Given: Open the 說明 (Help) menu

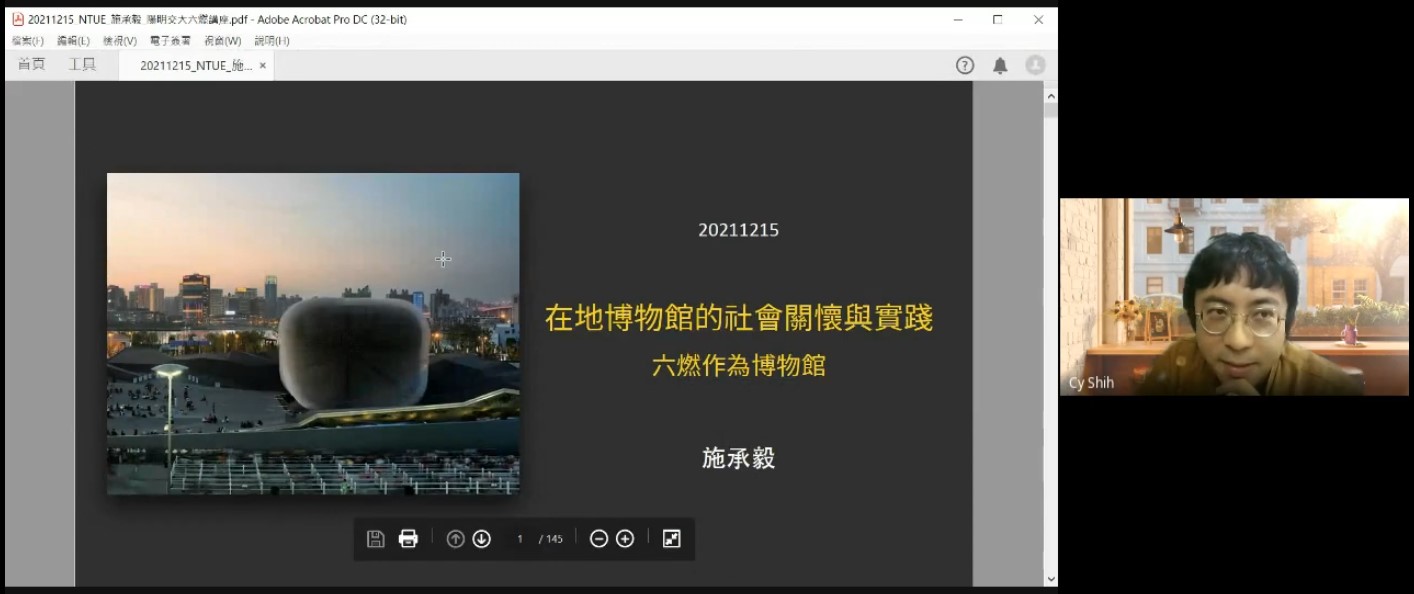Looking at the screenshot, I should point(271,41).
